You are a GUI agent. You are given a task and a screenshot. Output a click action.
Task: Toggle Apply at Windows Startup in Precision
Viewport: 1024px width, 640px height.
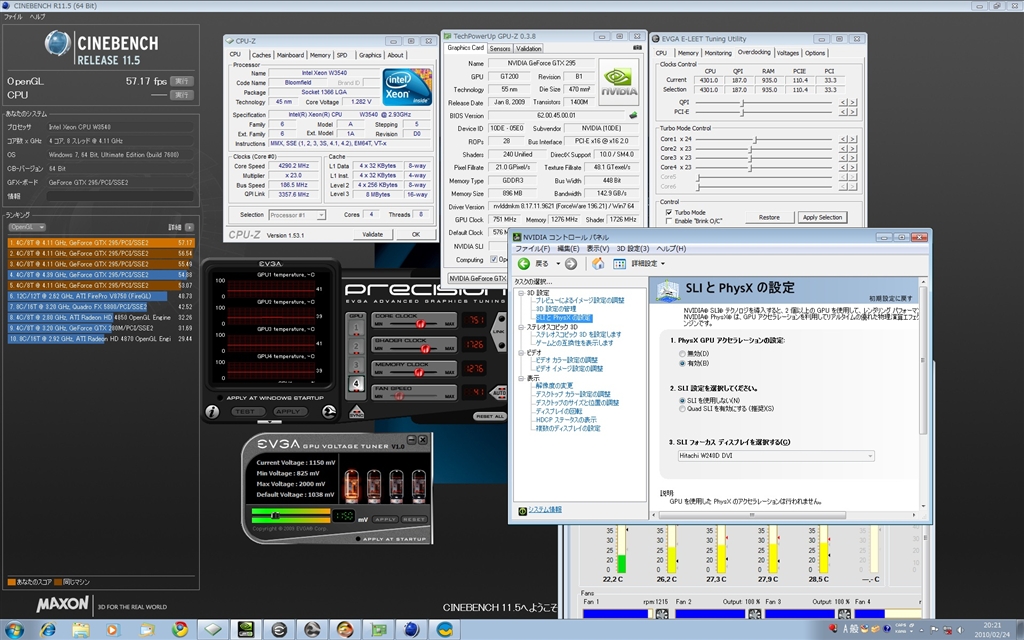[x=219, y=398]
